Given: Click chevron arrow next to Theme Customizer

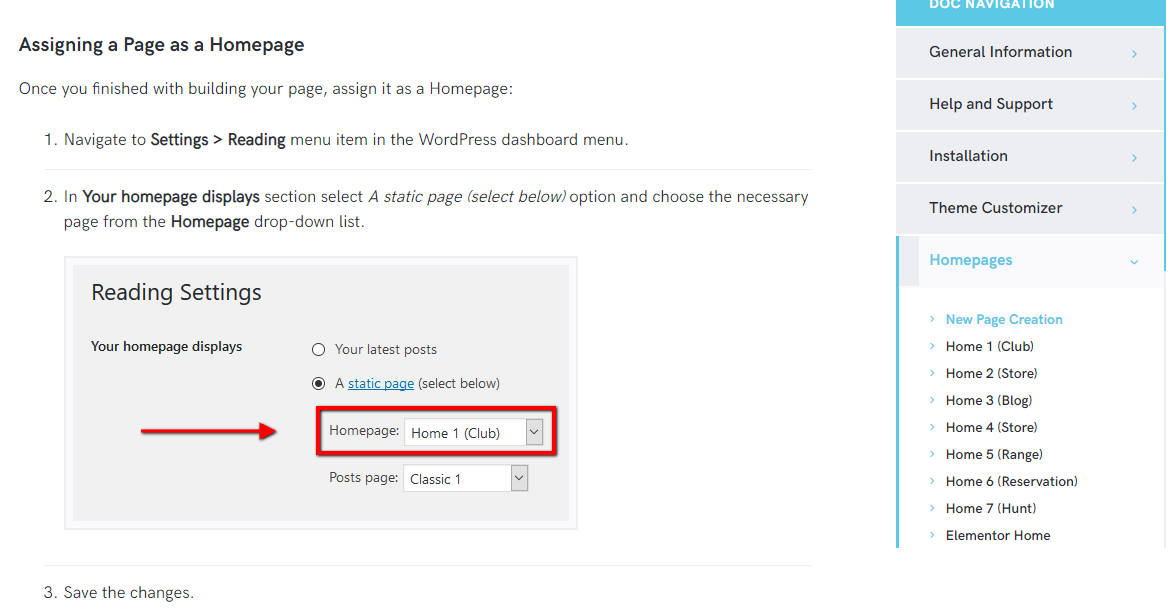Looking at the screenshot, I should (1134, 210).
